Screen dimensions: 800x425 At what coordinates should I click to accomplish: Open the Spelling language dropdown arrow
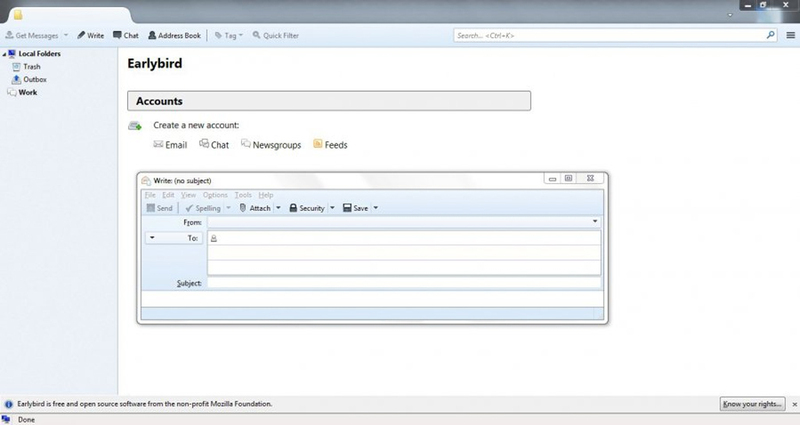229,208
